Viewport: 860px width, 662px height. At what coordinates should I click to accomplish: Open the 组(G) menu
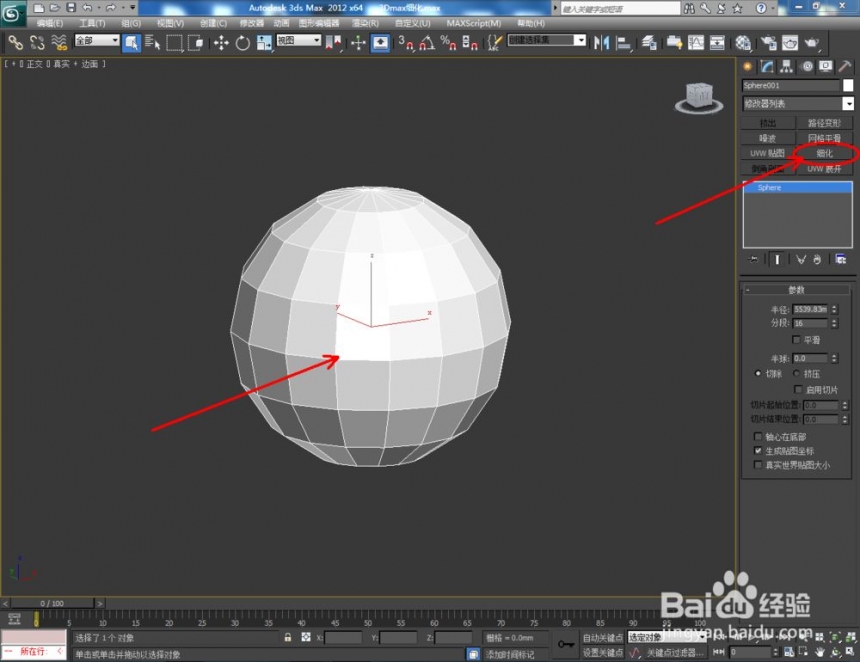click(x=131, y=23)
